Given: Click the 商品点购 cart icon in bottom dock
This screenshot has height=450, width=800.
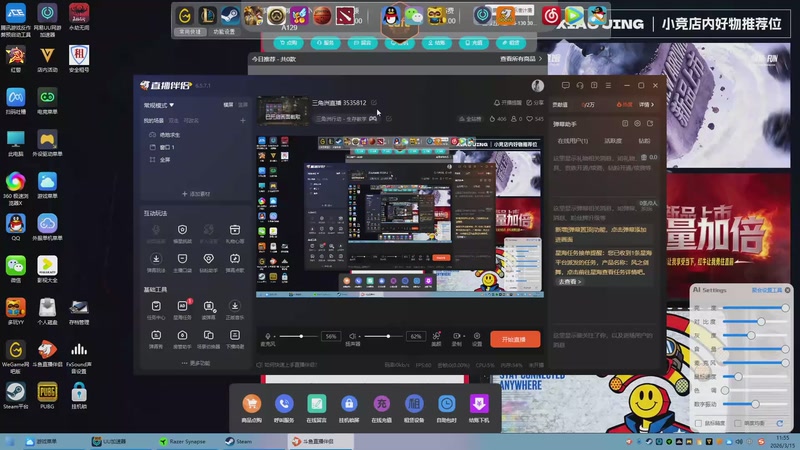Looking at the screenshot, I should (x=252, y=404).
